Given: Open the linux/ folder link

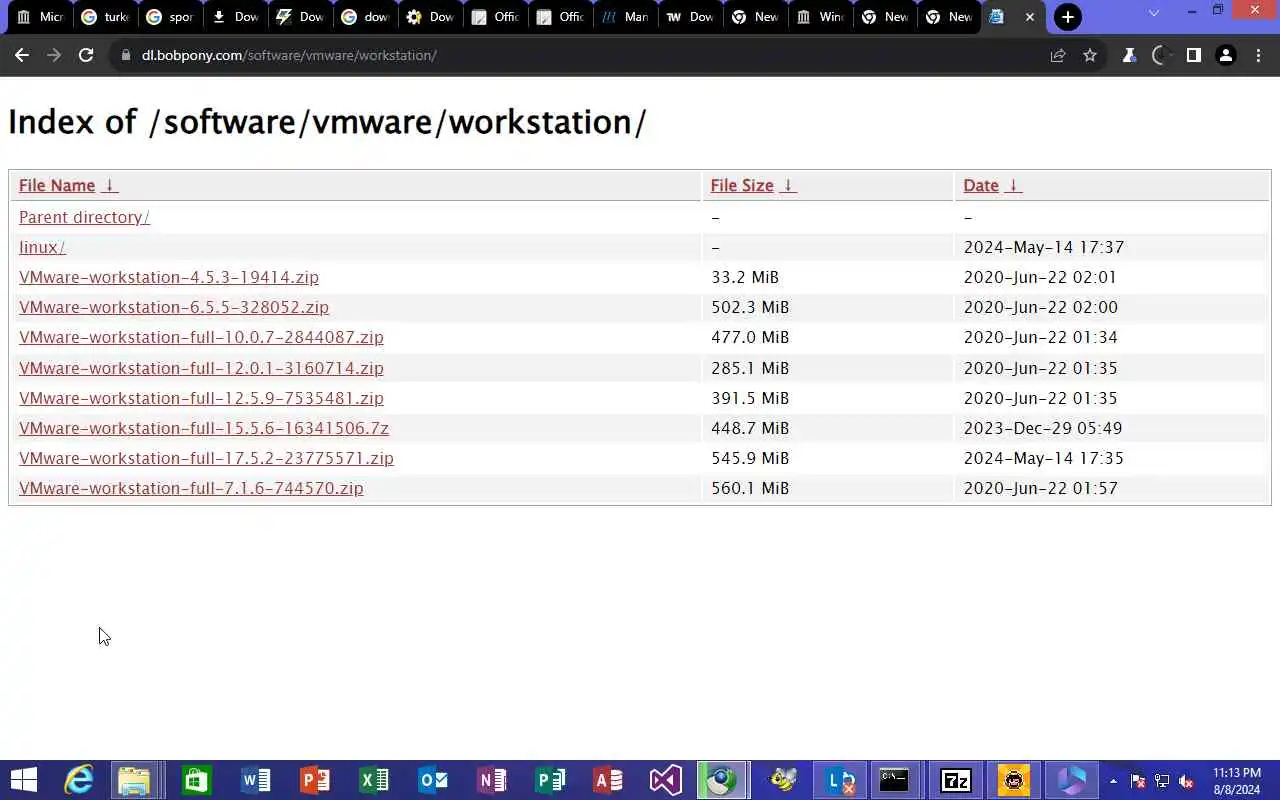Looking at the screenshot, I should (42, 247).
